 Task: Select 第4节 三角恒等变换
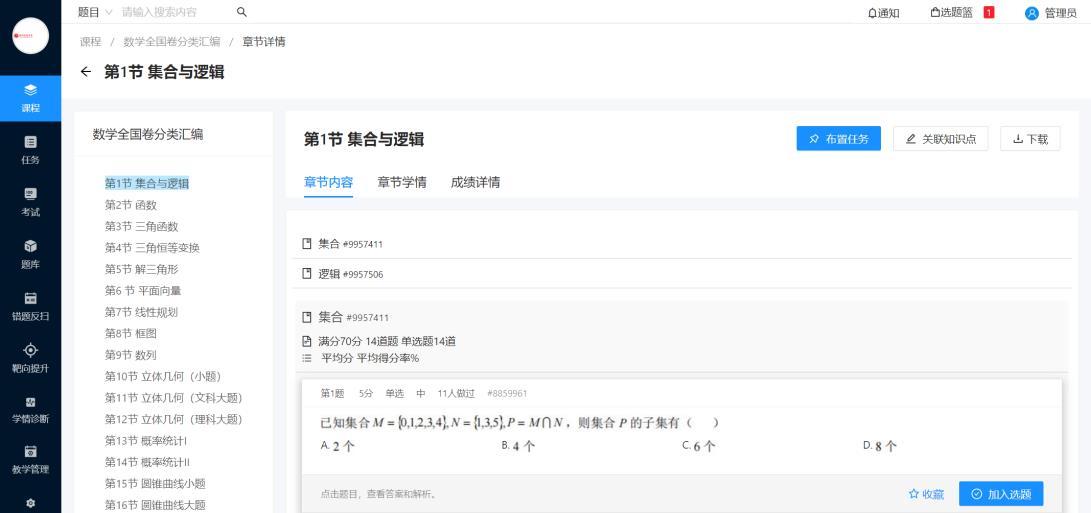[152, 248]
